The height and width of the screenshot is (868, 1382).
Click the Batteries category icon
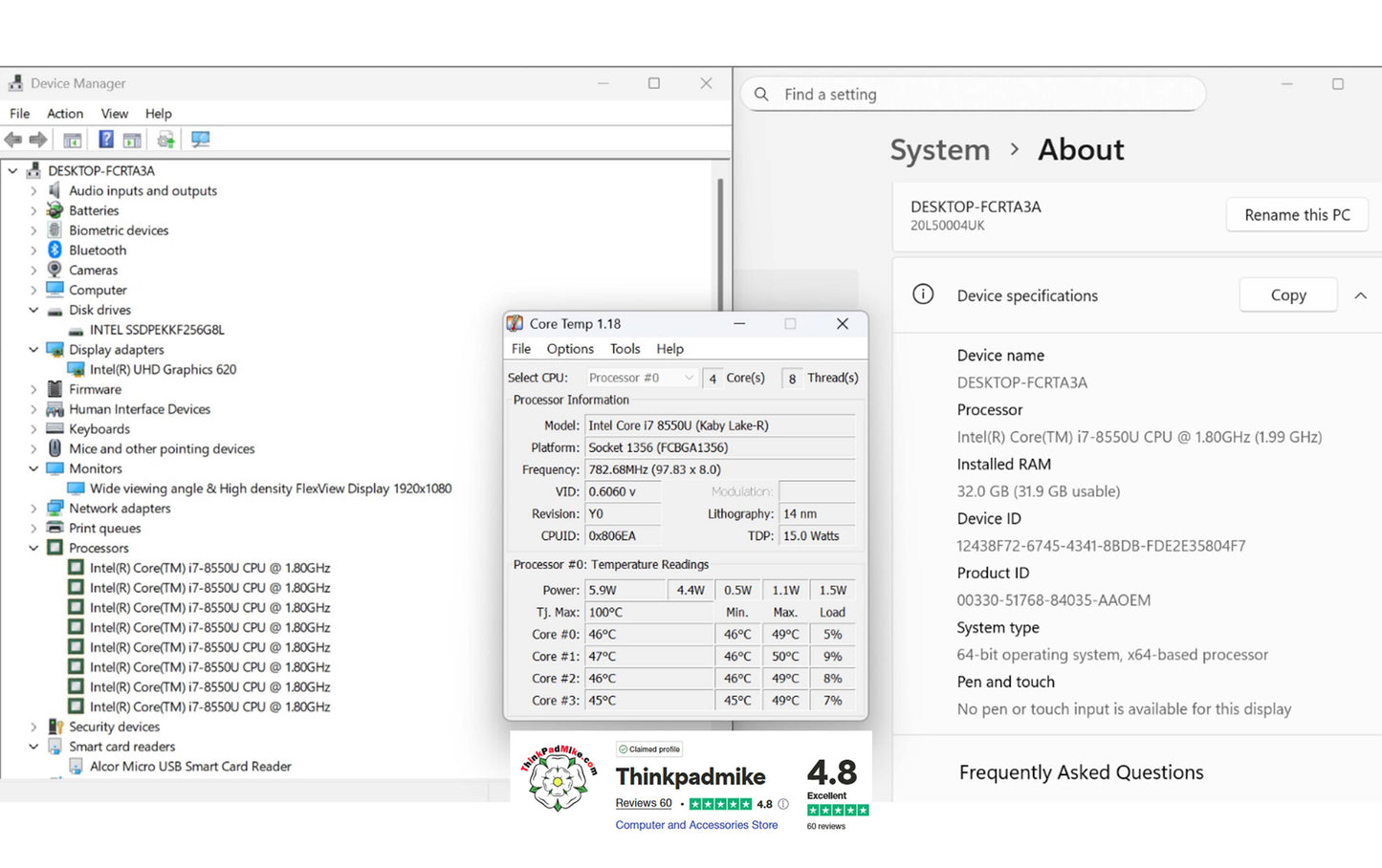[55, 210]
